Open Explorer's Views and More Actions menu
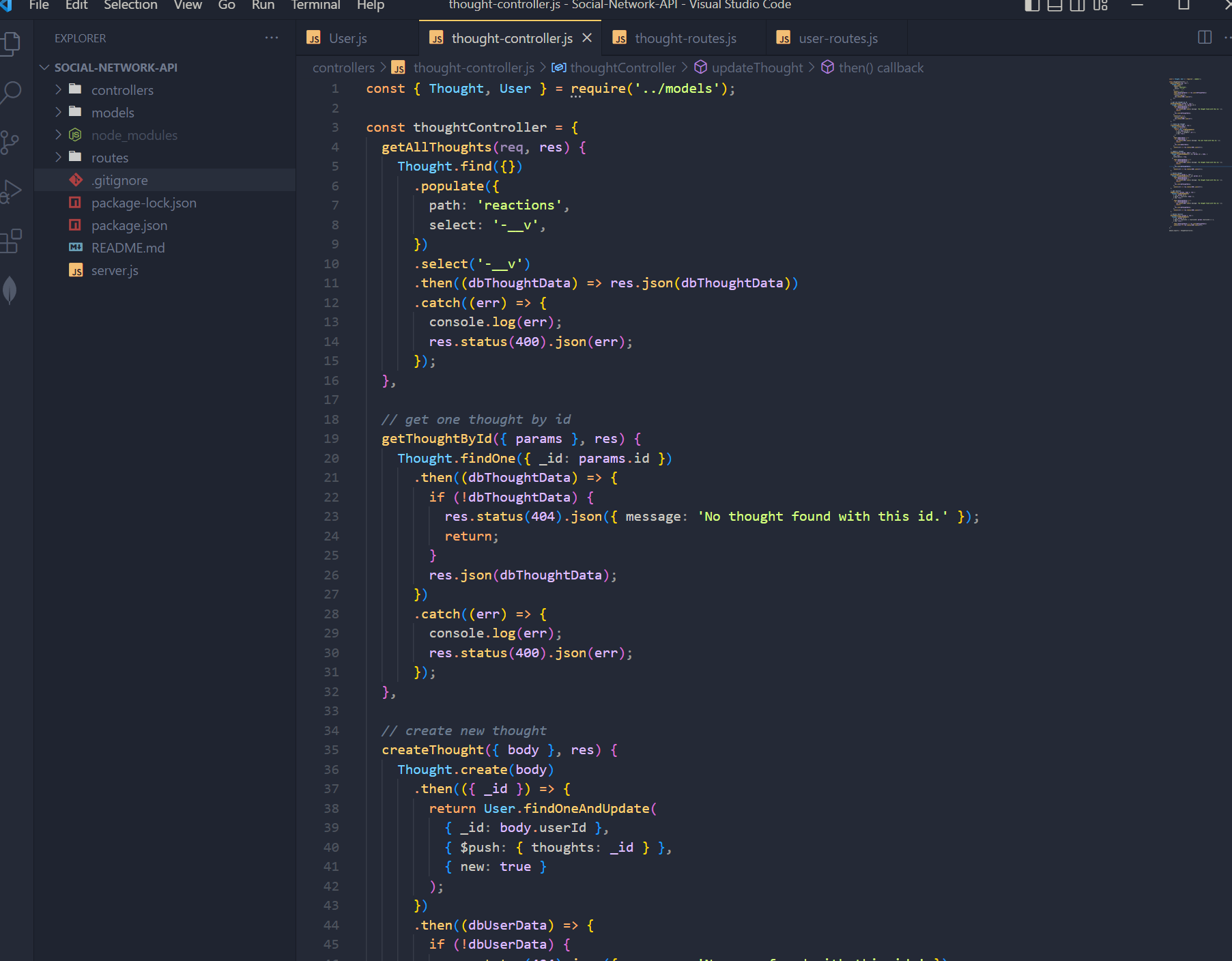Viewport: 1232px width, 961px height. (x=272, y=38)
